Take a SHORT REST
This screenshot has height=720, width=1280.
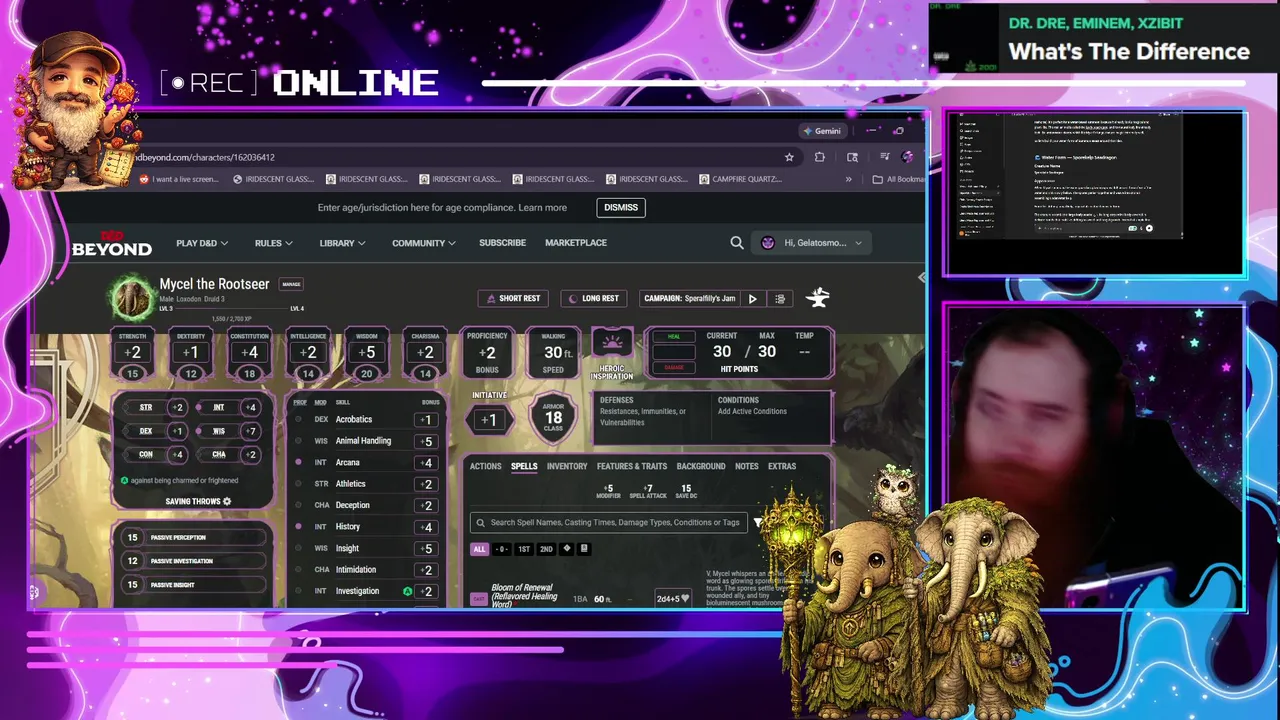[514, 298]
